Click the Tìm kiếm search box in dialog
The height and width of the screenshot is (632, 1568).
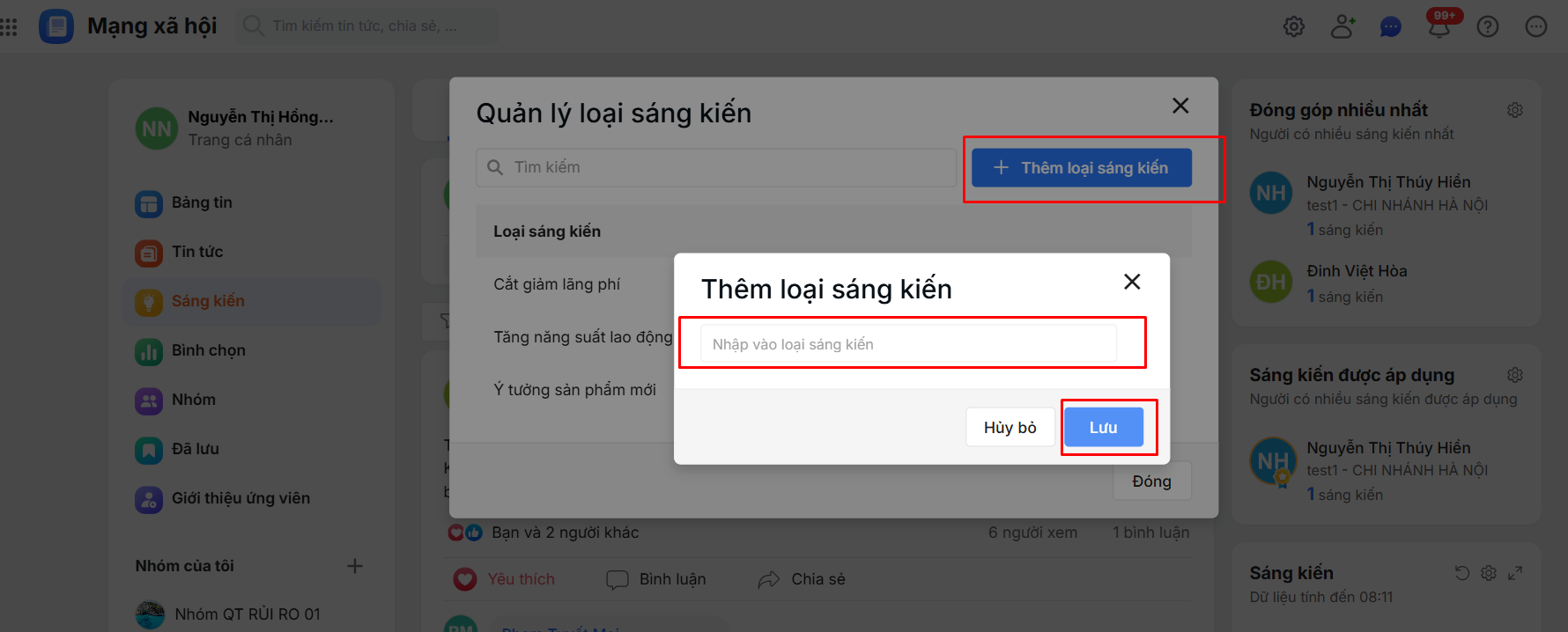716,167
